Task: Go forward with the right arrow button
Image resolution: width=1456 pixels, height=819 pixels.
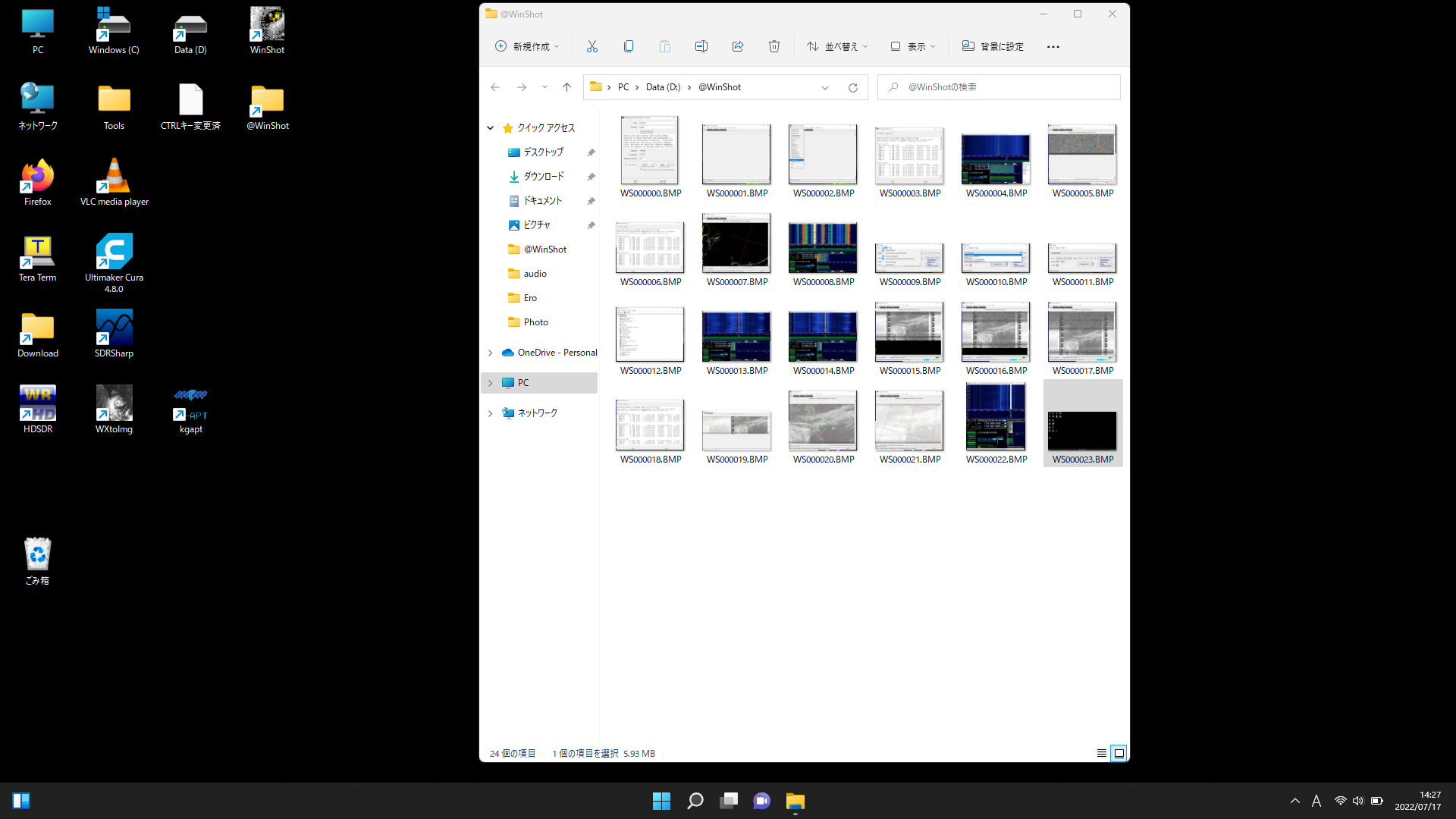Action: [x=522, y=87]
